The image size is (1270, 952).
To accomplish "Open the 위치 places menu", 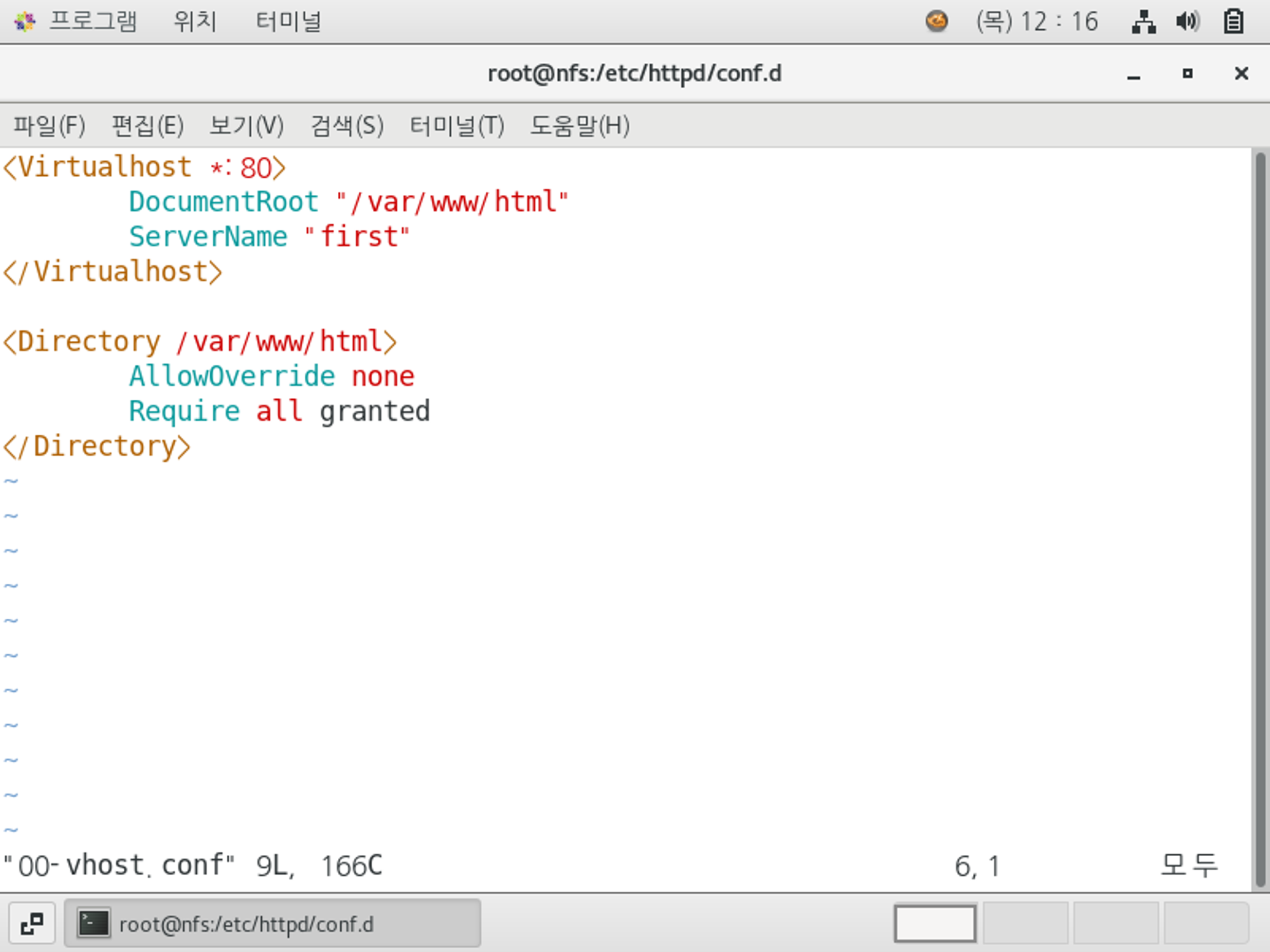I will (x=195, y=22).
